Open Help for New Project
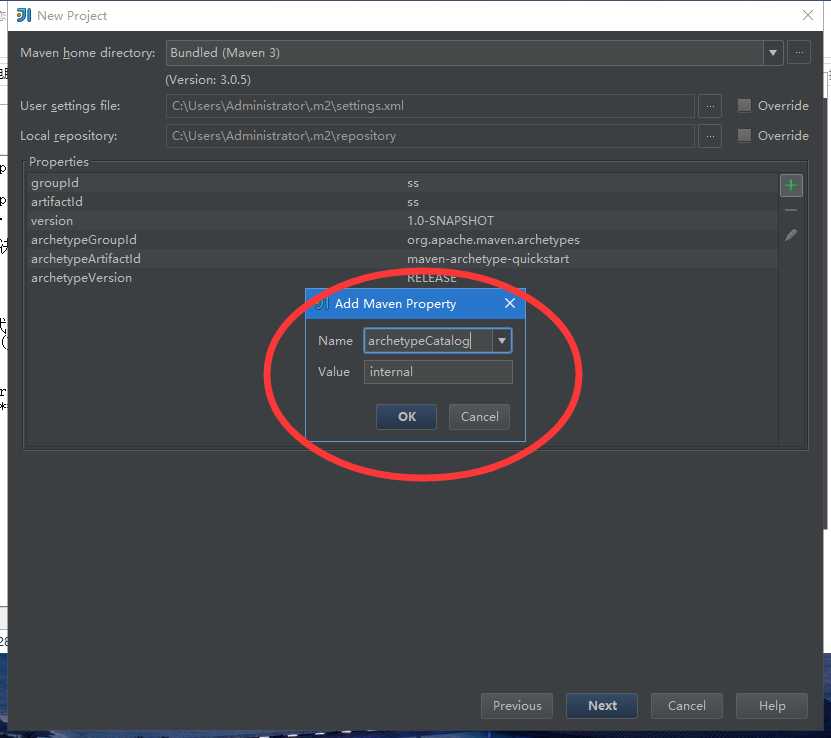This screenshot has width=831, height=738. click(x=772, y=706)
